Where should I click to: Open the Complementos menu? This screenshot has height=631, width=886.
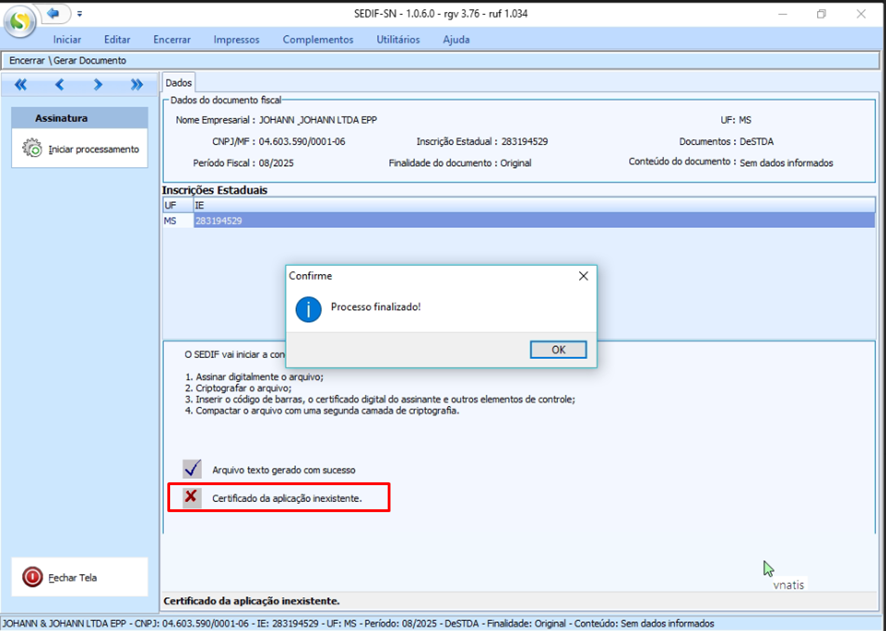click(x=318, y=40)
